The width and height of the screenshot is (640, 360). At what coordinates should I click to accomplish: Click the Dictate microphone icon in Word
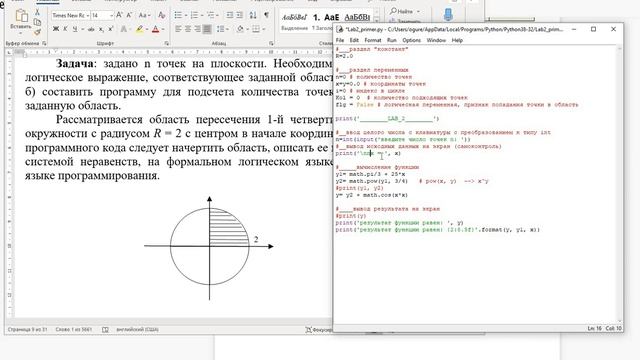[448, 15]
